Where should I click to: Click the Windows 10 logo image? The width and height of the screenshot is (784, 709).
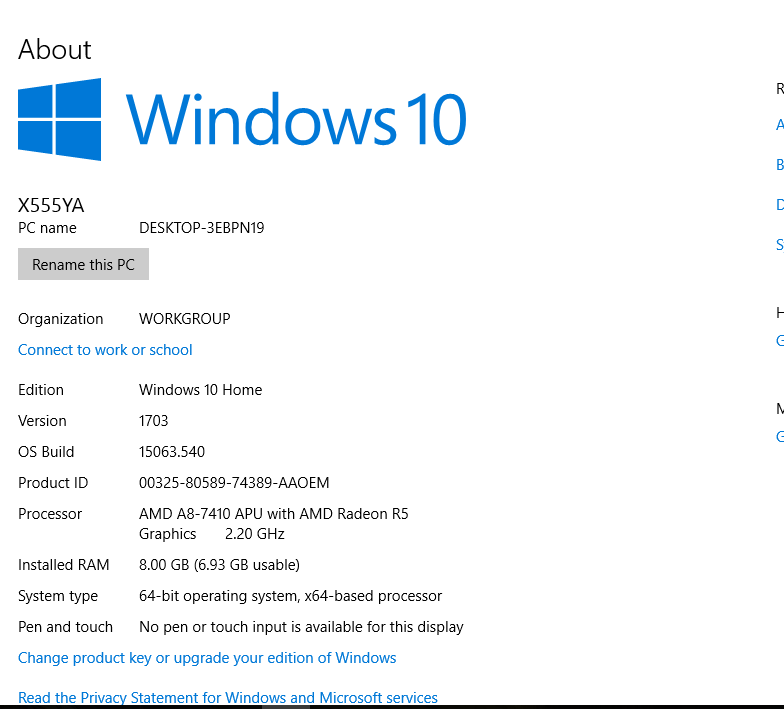coord(242,120)
